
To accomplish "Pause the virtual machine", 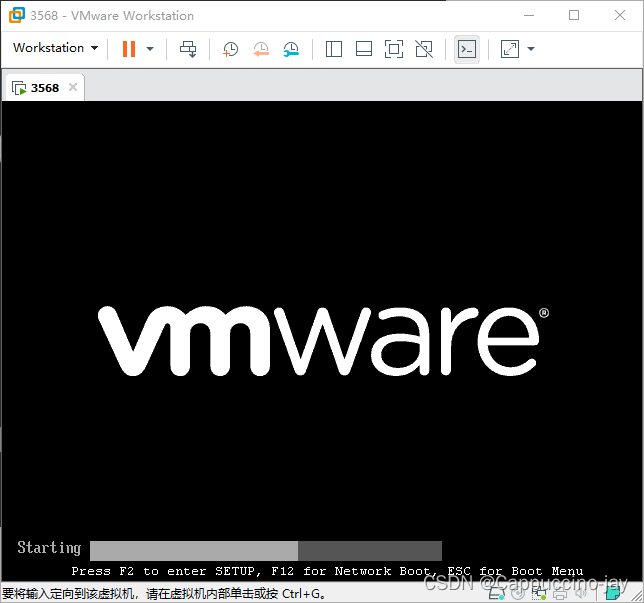I will (x=129, y=48).
